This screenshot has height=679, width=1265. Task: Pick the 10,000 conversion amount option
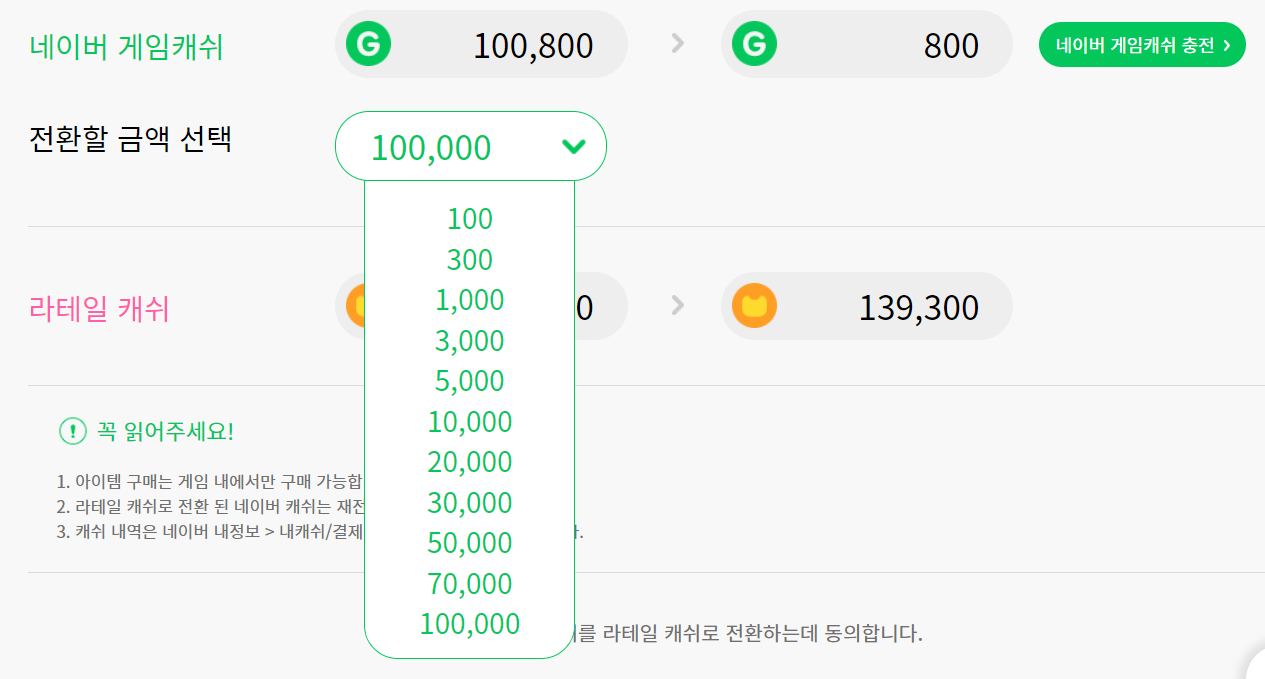(470, 422)
